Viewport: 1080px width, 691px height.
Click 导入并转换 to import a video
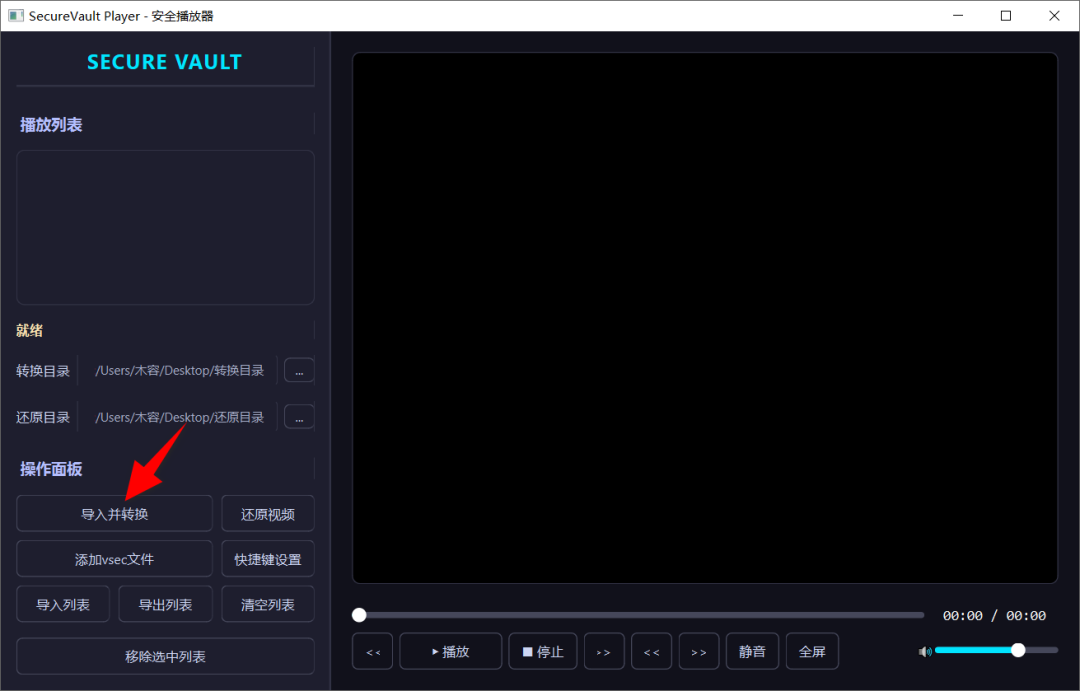coord(114,514)
